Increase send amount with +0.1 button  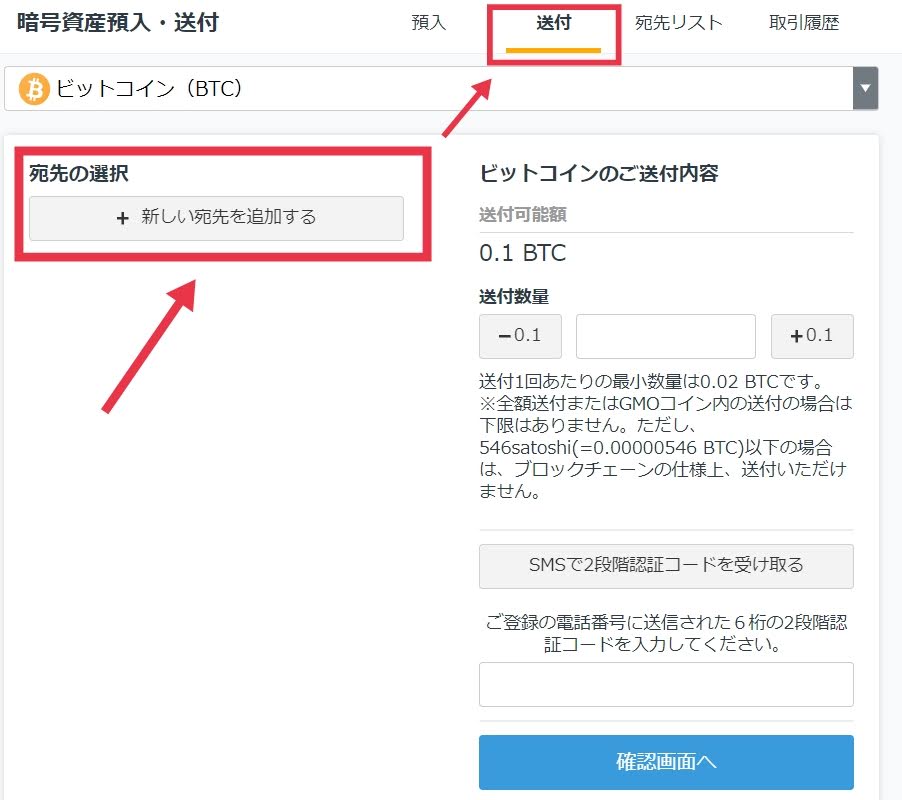point(812,336)
